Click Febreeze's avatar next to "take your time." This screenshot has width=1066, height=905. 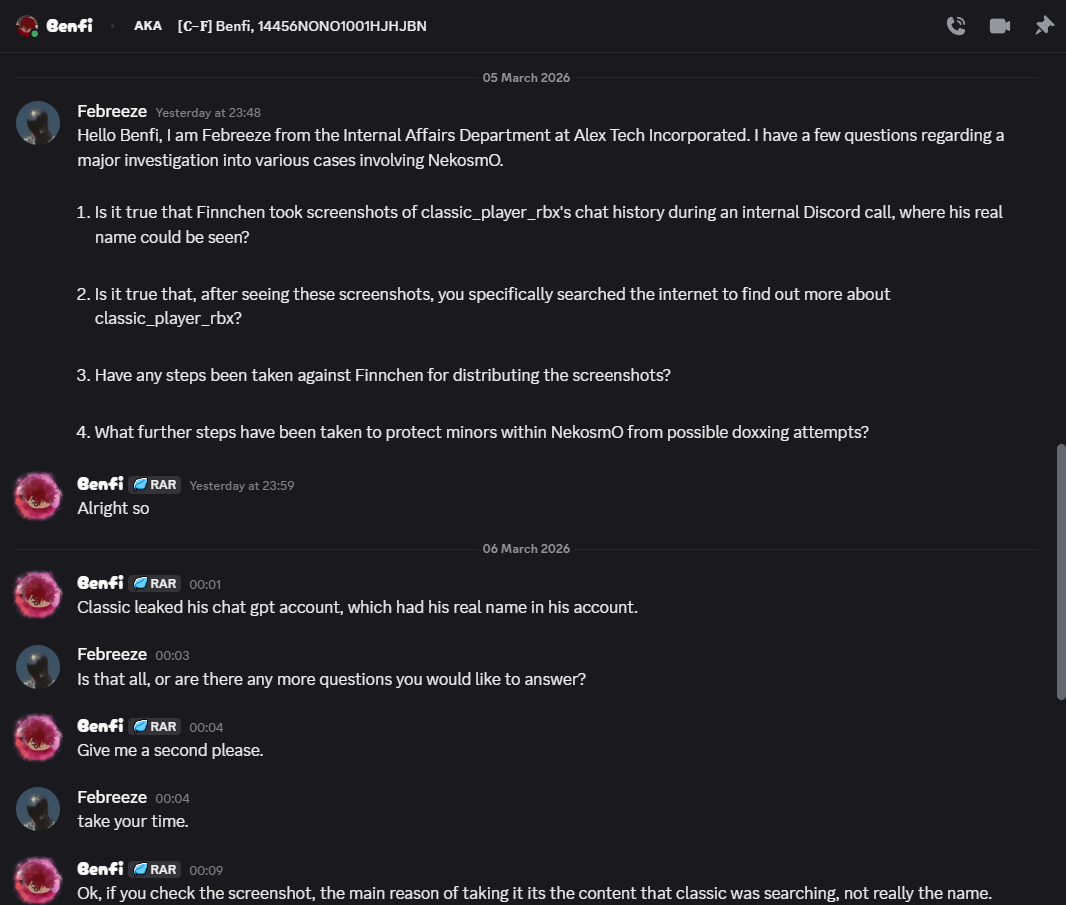pyautogui.click(x=38, y=809)
